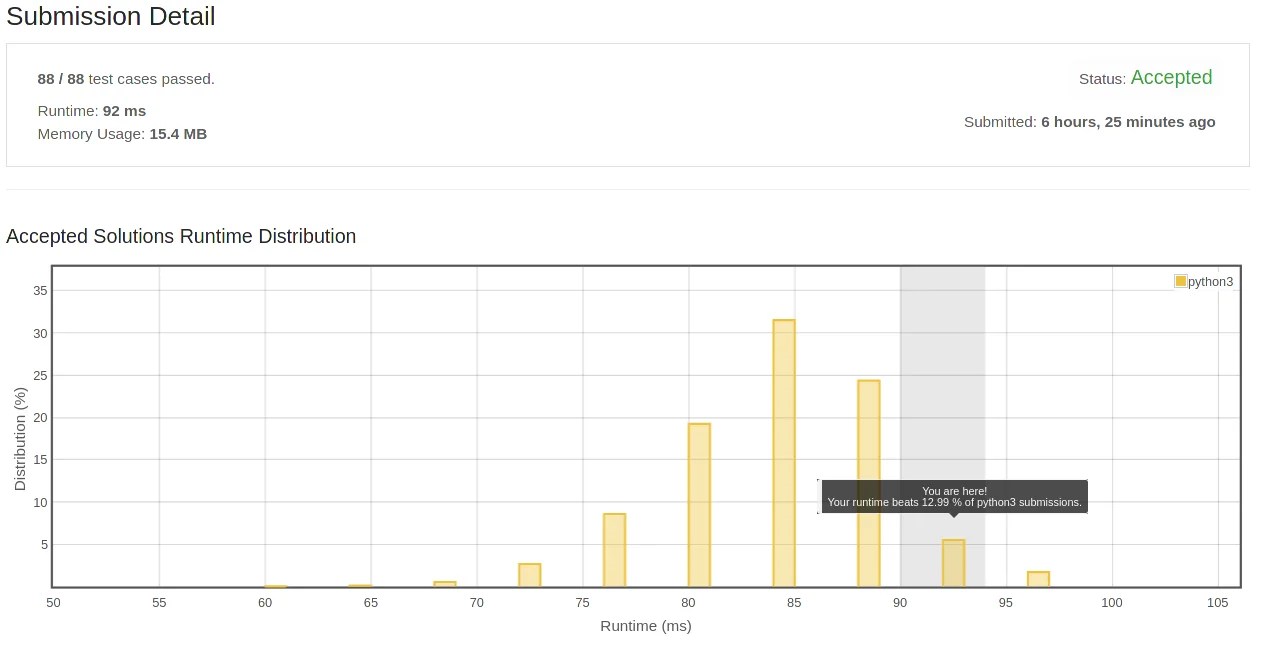
Task: Click the 'Accepted Solutions Runtime Distribution' heading
Action: click(x=181, y=237)
